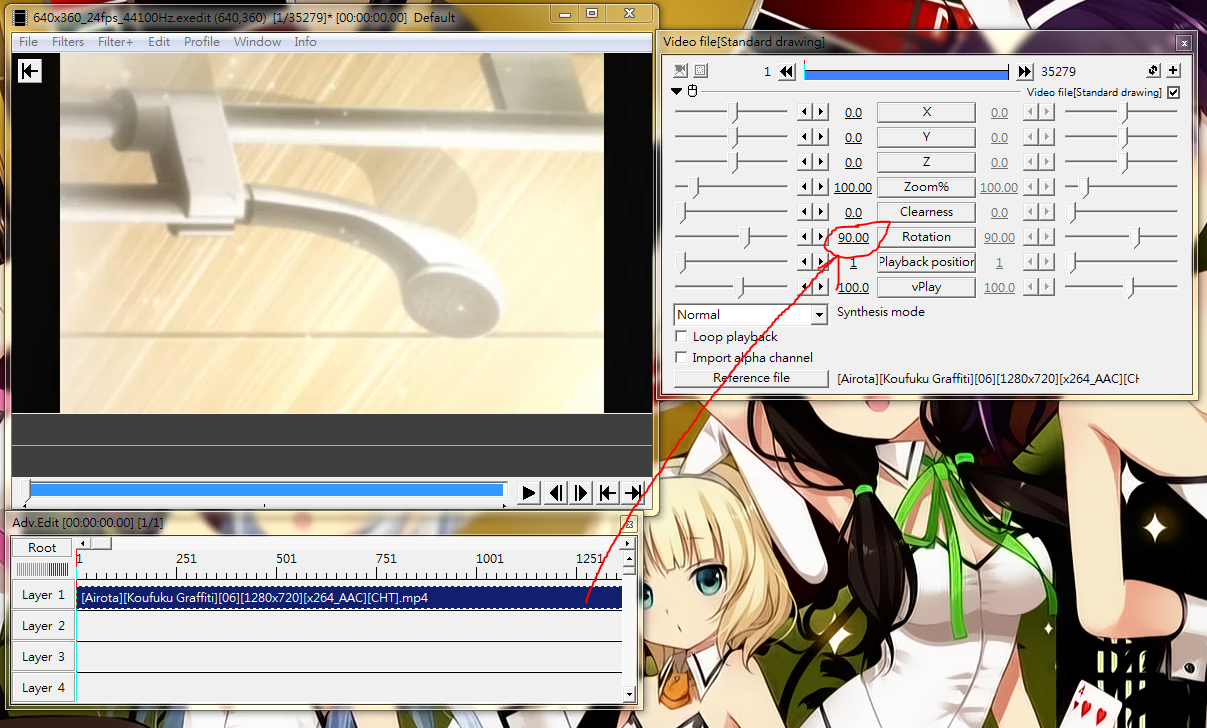Click the refresh-style icon beside plus button
Screen dimensions: 1207x728
point(1153,71)
